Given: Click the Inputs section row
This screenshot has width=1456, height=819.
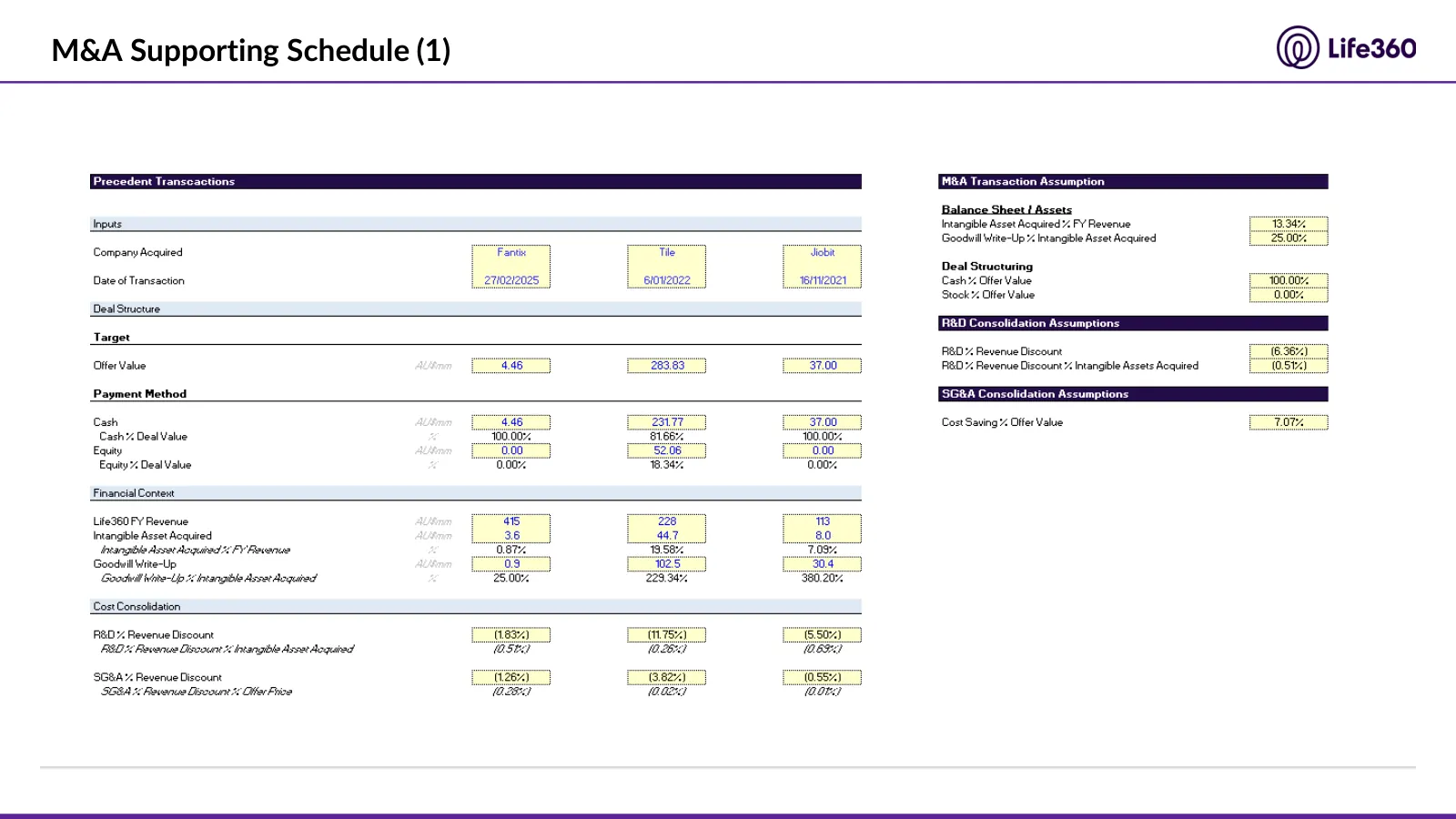Looking at the screenshot, I should click(x=476, y=224).
